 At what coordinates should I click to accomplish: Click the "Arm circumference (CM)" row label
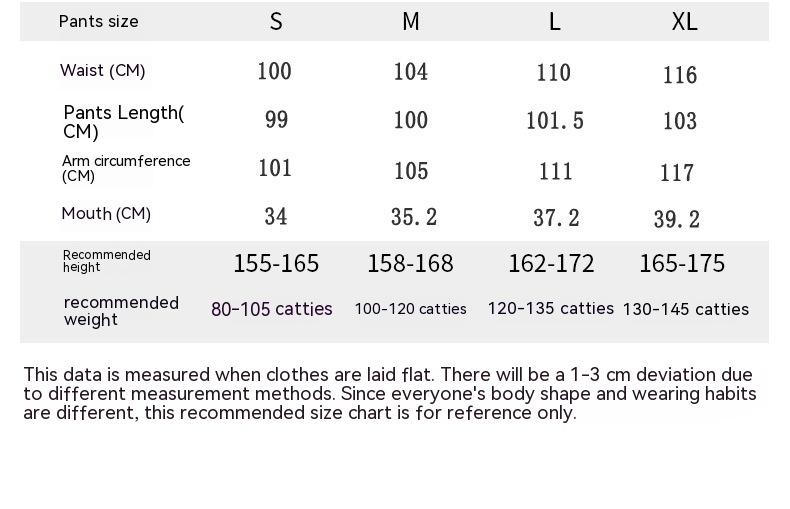point(126,168)
